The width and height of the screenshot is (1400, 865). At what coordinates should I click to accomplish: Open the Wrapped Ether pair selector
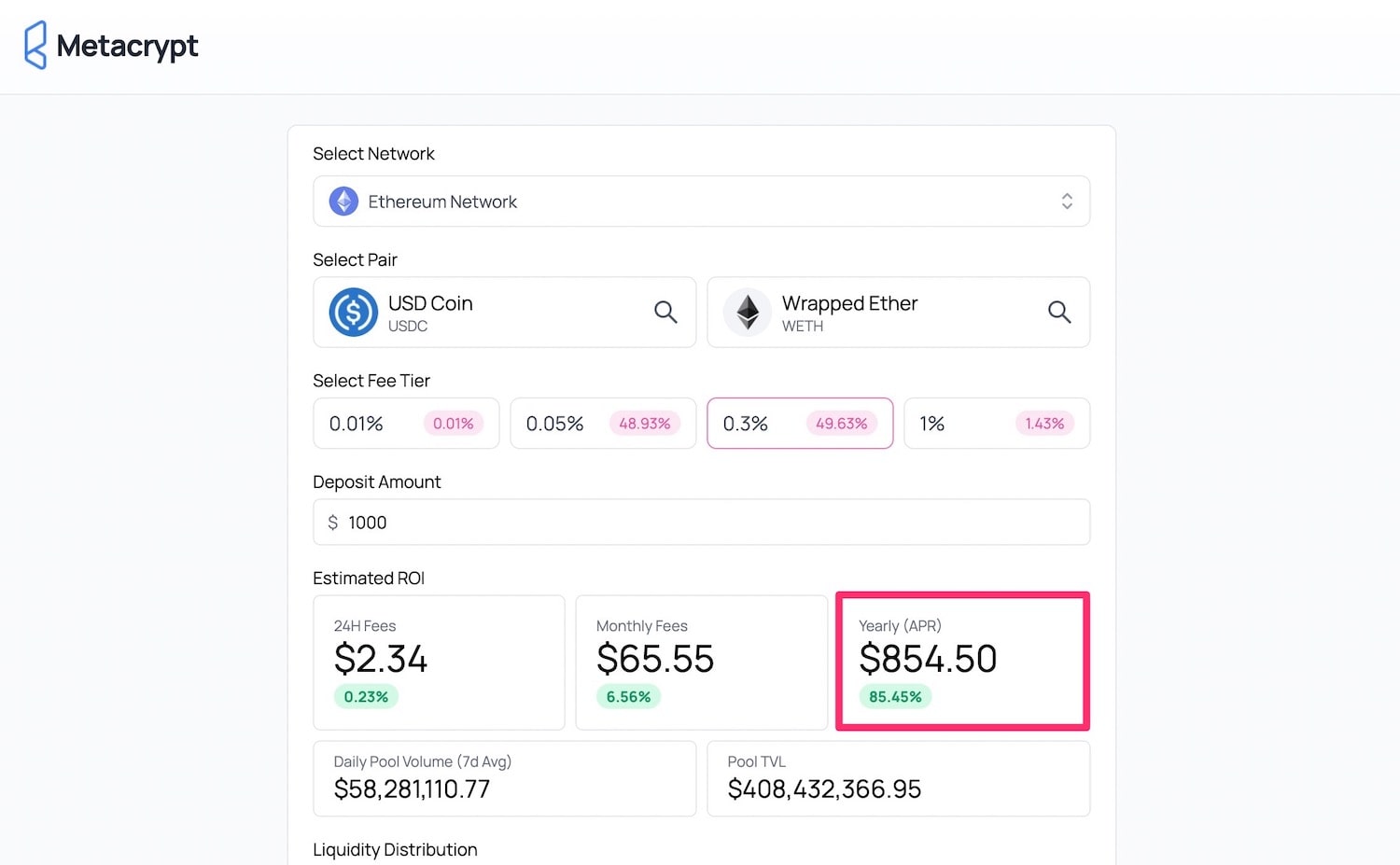click(899, 313)
